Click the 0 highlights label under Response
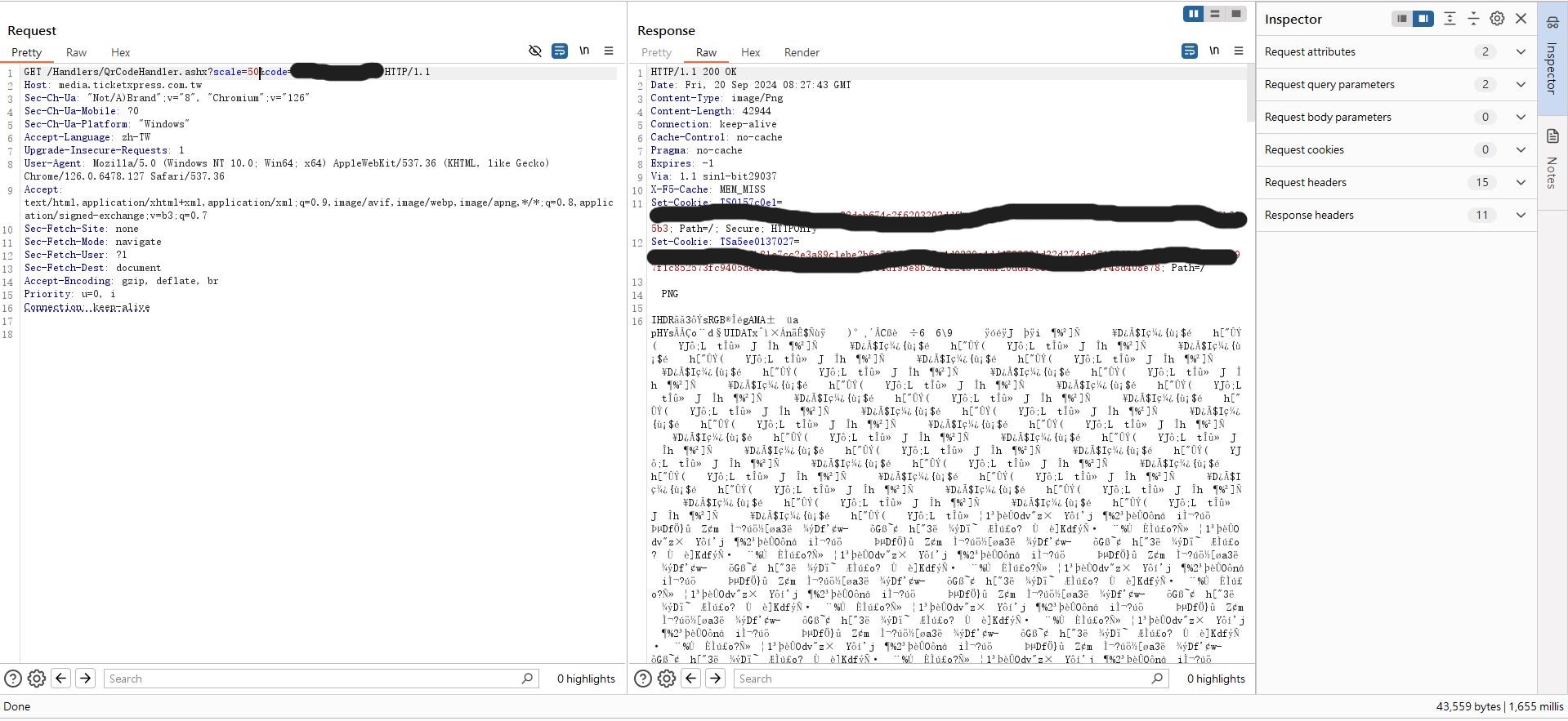This screenshot has width=1568, height=721. click(x=1216, y=679)
